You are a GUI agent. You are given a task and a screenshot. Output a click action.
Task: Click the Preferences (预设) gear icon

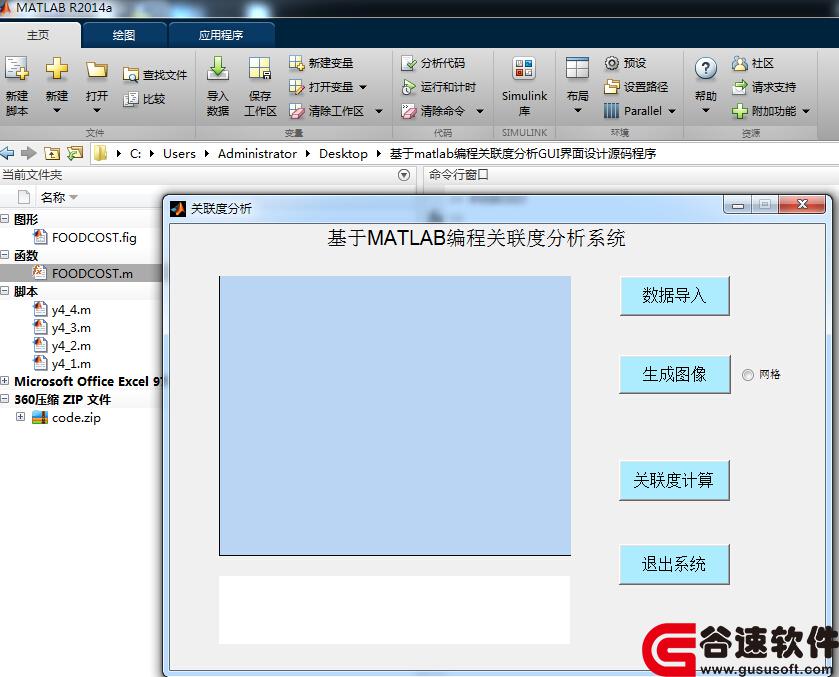612,63
